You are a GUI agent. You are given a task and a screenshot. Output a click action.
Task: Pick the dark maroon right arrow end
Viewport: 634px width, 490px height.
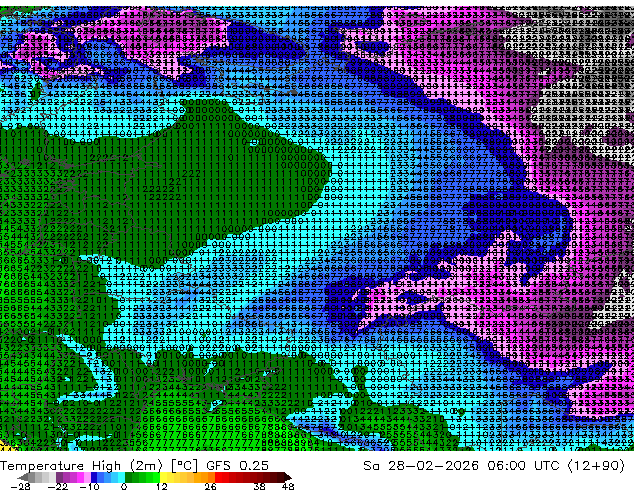(x=287, y=477)
